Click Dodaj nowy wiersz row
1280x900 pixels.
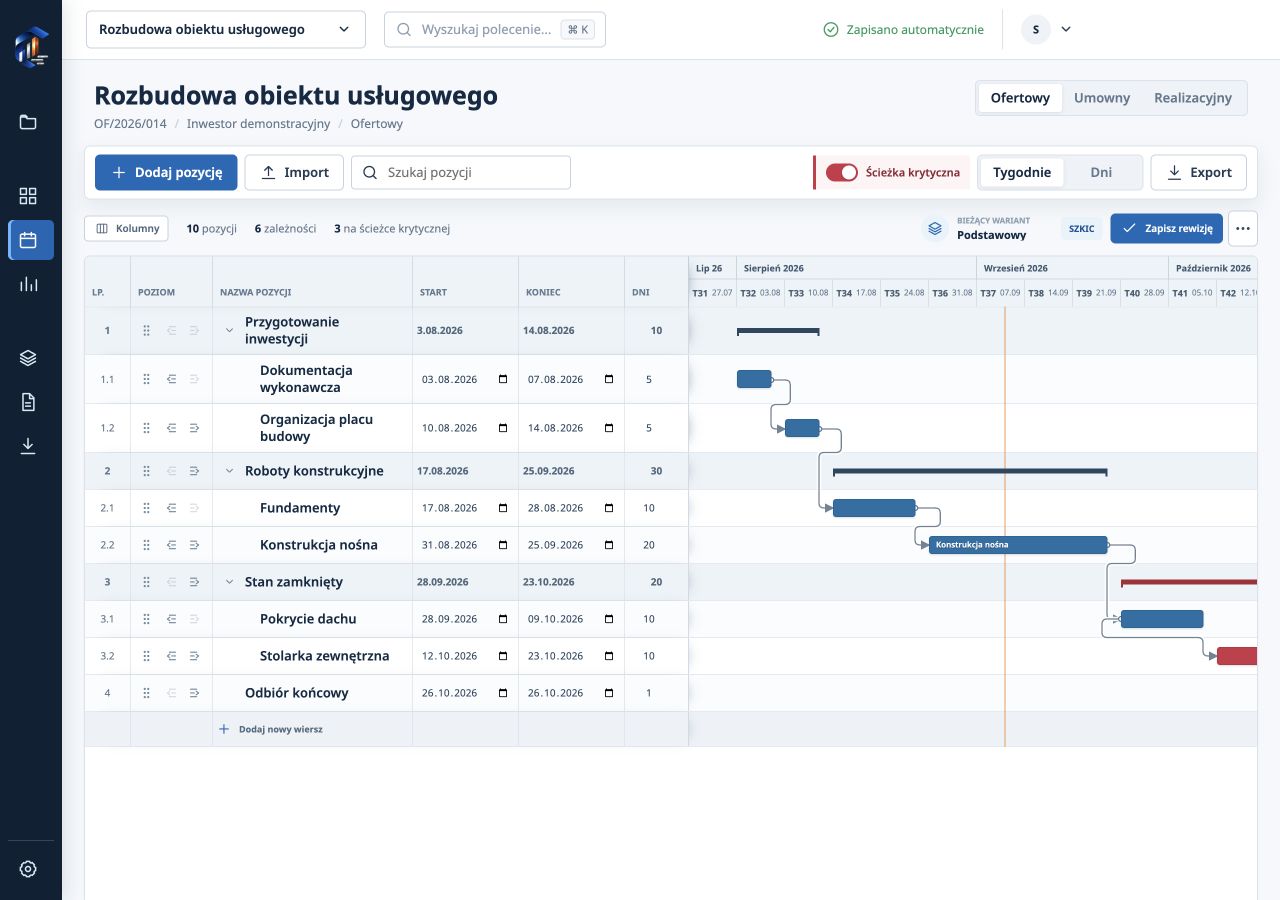(271, 729)
